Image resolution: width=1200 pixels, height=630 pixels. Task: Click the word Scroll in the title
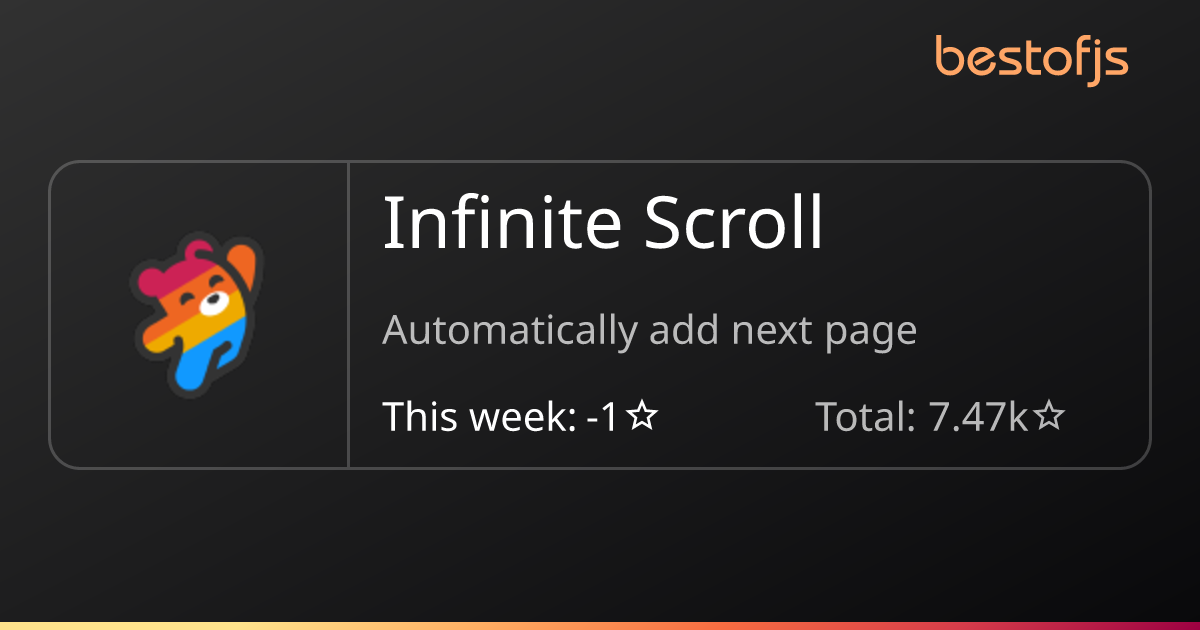tap(720, 223)
